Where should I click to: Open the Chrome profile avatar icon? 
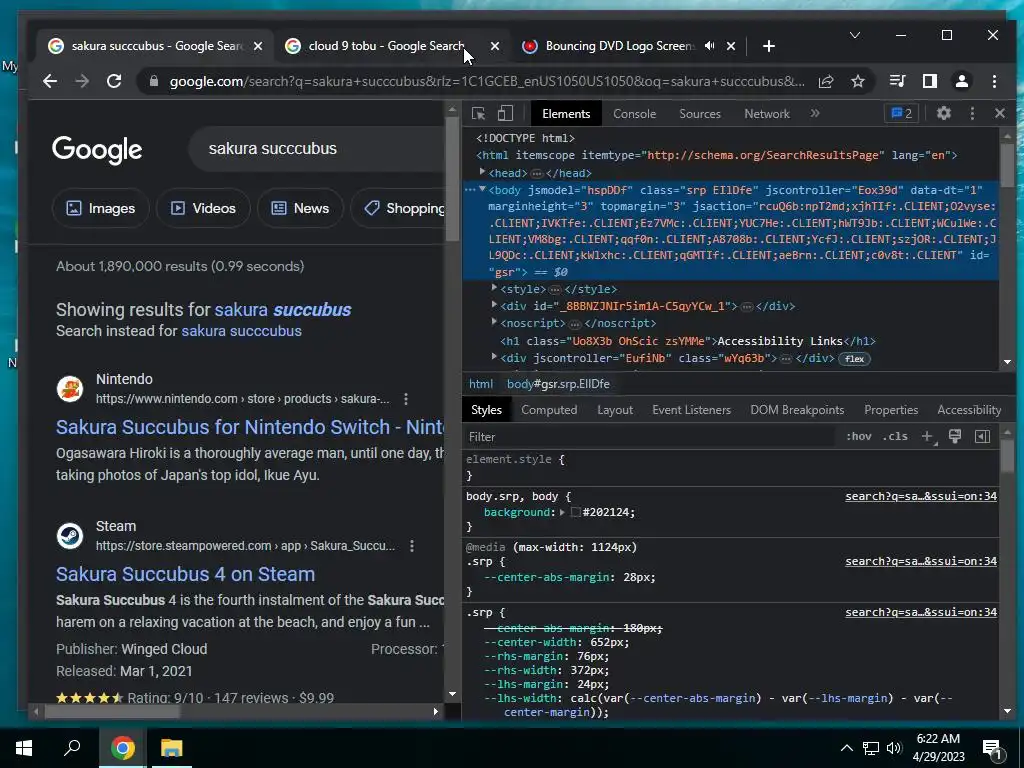pyautogui.click(x=961, y=81)
